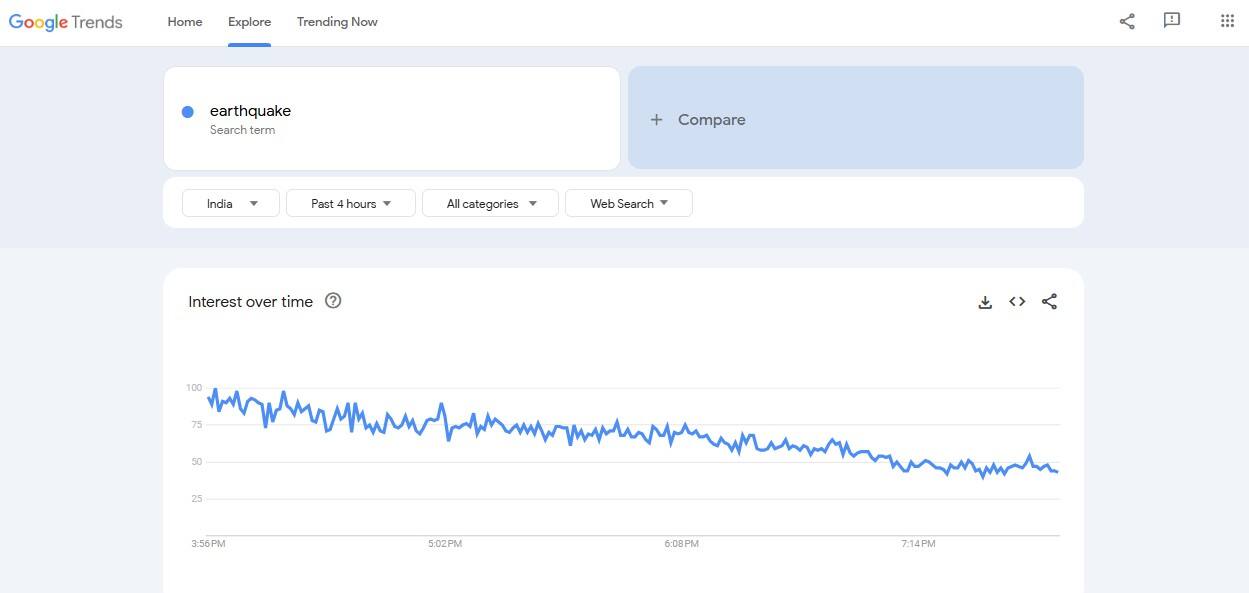Open the Google apps grid
Image resolution: width=1249 pixels, height=593 pixels.
pyautogui.click(x=1227, y=21)
